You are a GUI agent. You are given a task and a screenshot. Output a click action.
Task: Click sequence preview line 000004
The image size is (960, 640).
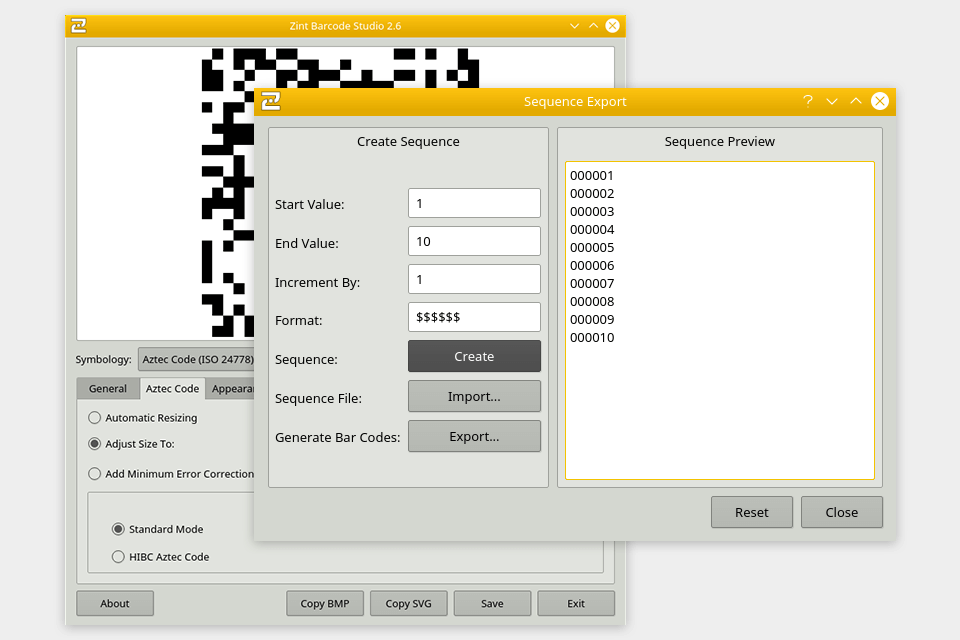(x=591, y=230)
